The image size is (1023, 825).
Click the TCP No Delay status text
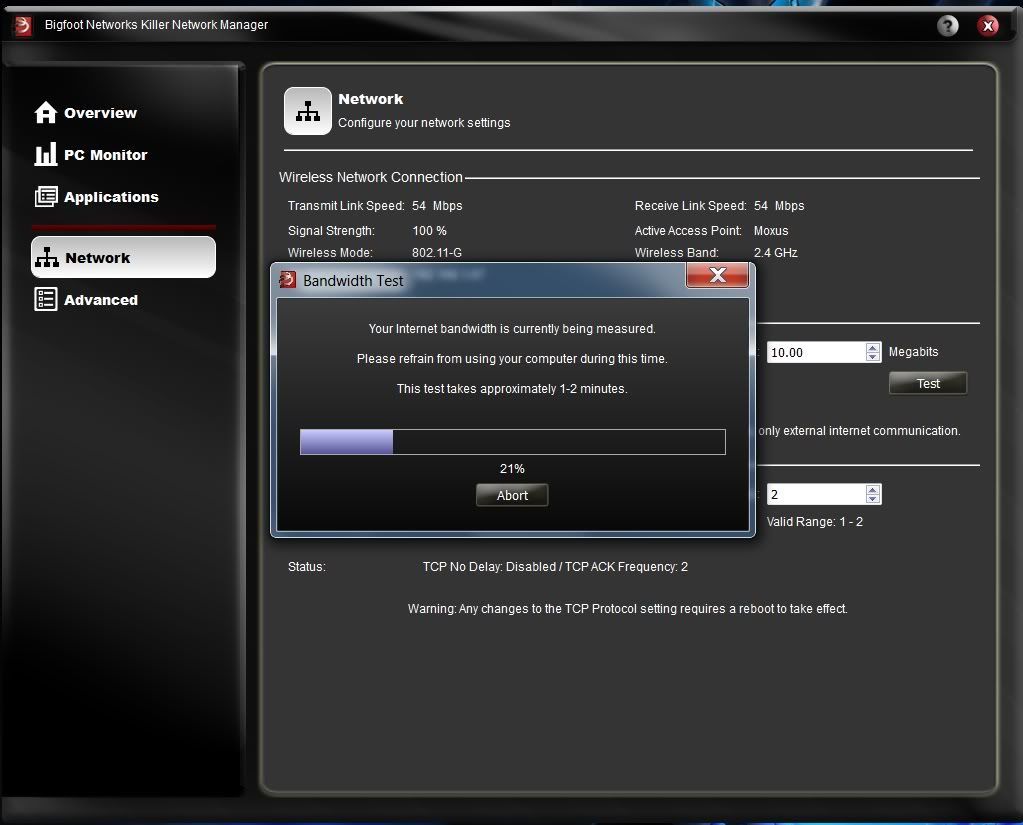555,567
